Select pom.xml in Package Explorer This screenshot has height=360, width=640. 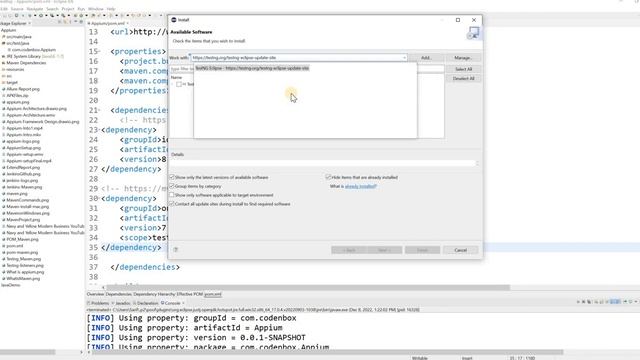point(15,246)
